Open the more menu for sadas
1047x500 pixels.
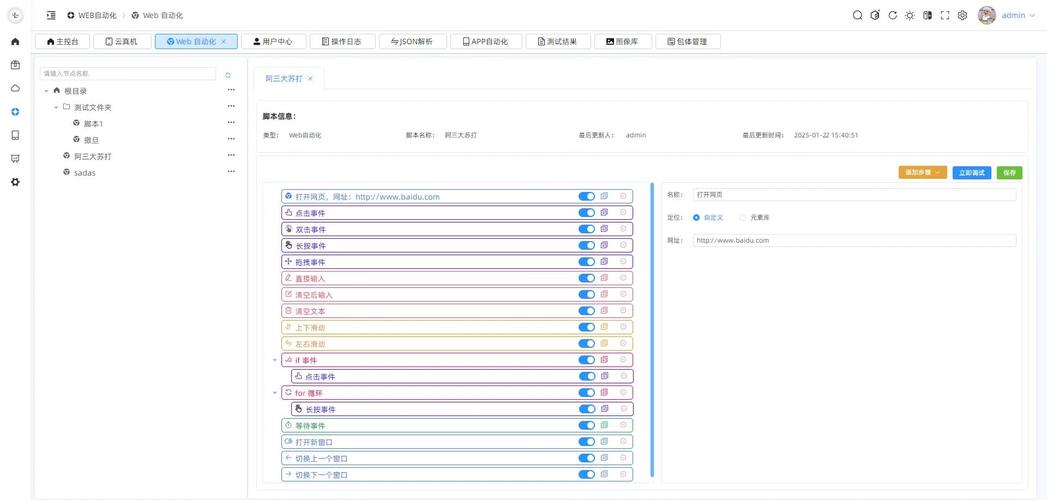coord(231,172)
